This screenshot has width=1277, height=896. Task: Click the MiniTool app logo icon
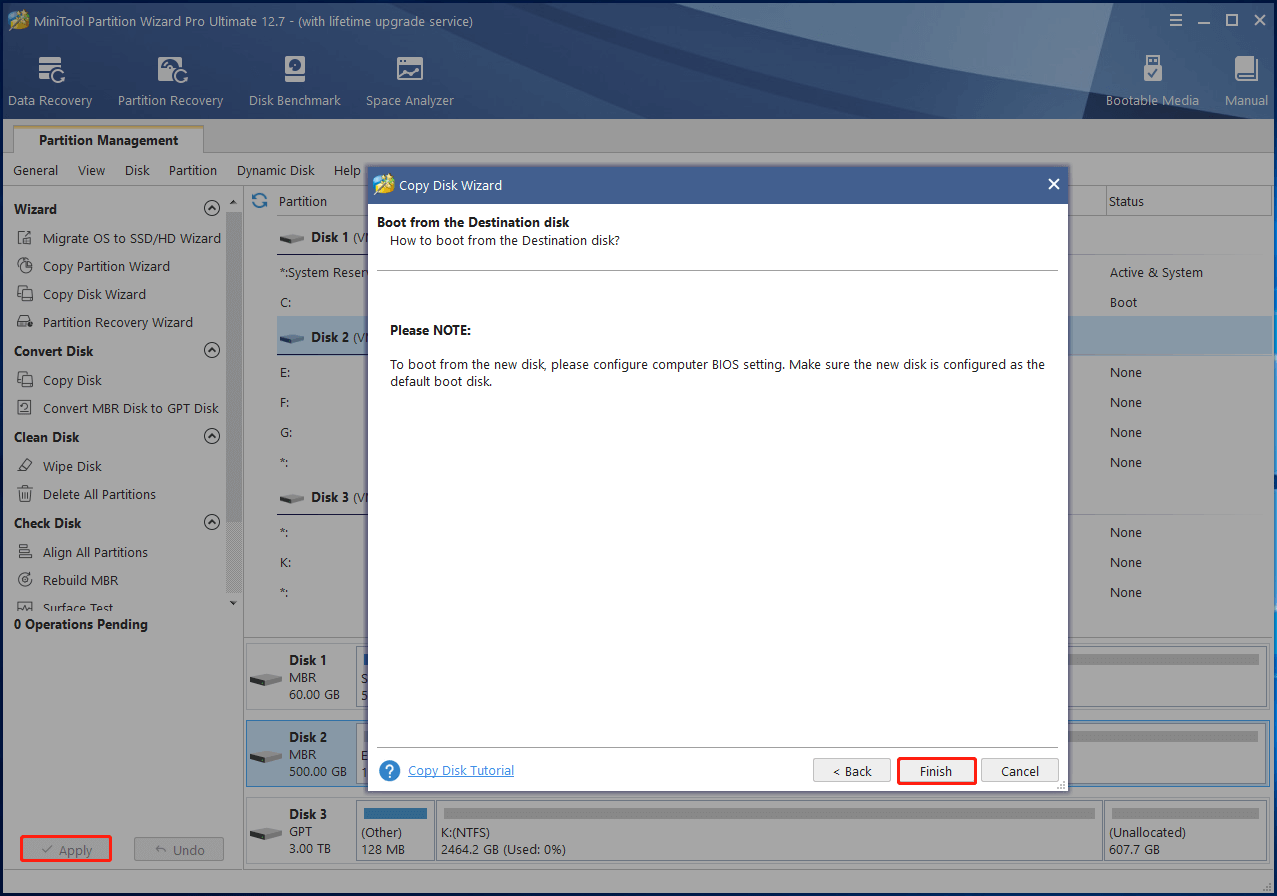[18, 20]
